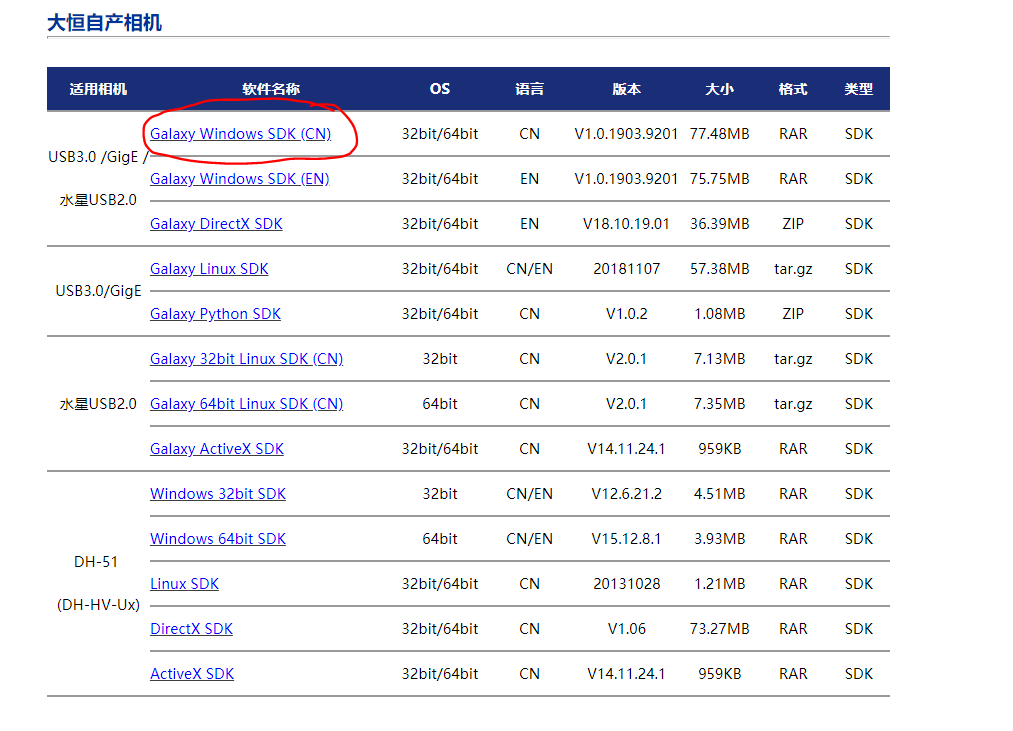
Task: Select the 75.75MB size cell
Action: [720, 179]
